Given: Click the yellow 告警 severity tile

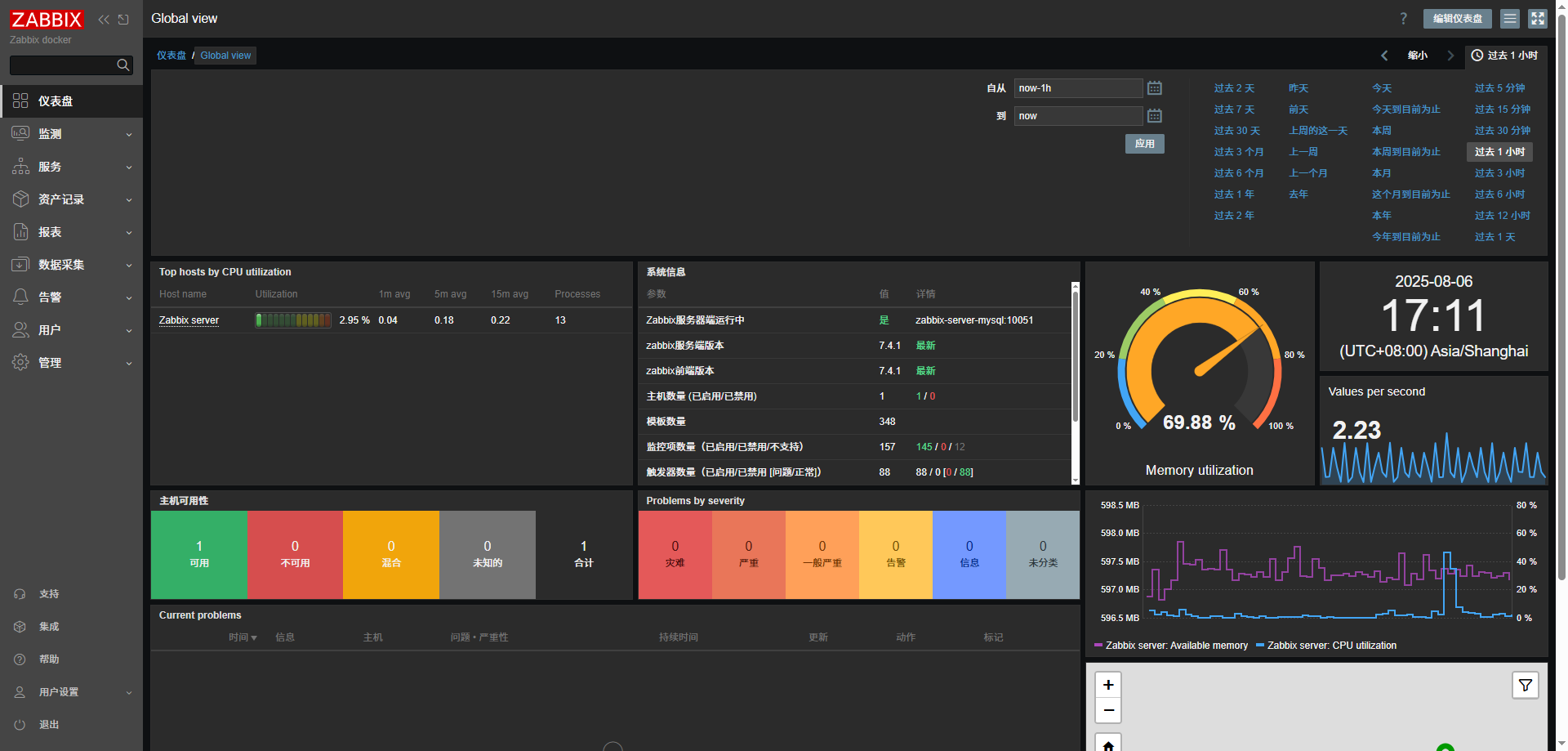Looking at the screenshot, I should coord(896,555).
